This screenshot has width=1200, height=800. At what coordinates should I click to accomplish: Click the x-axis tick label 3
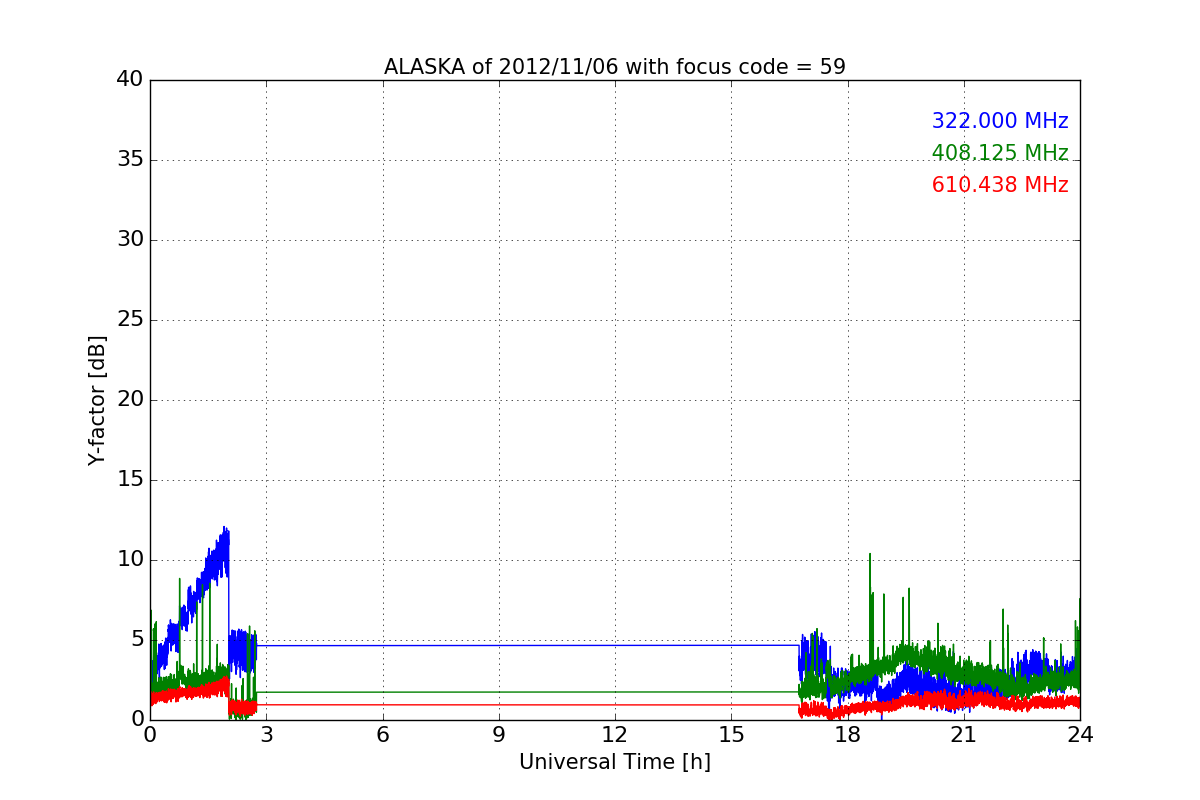[x=266, y=735]
